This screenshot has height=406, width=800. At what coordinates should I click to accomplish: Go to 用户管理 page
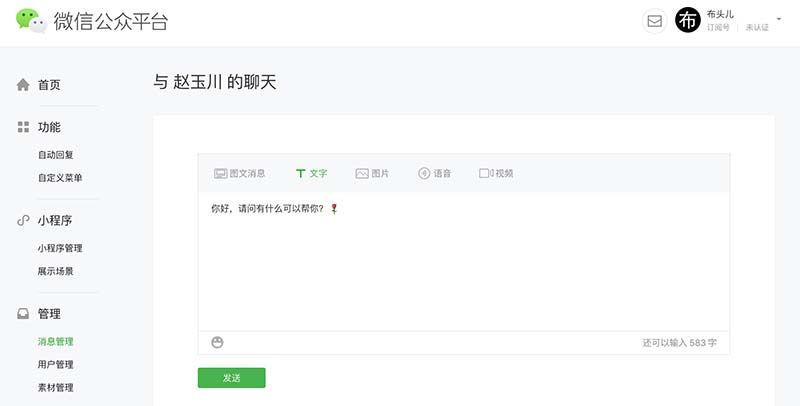tap(56, 364)
